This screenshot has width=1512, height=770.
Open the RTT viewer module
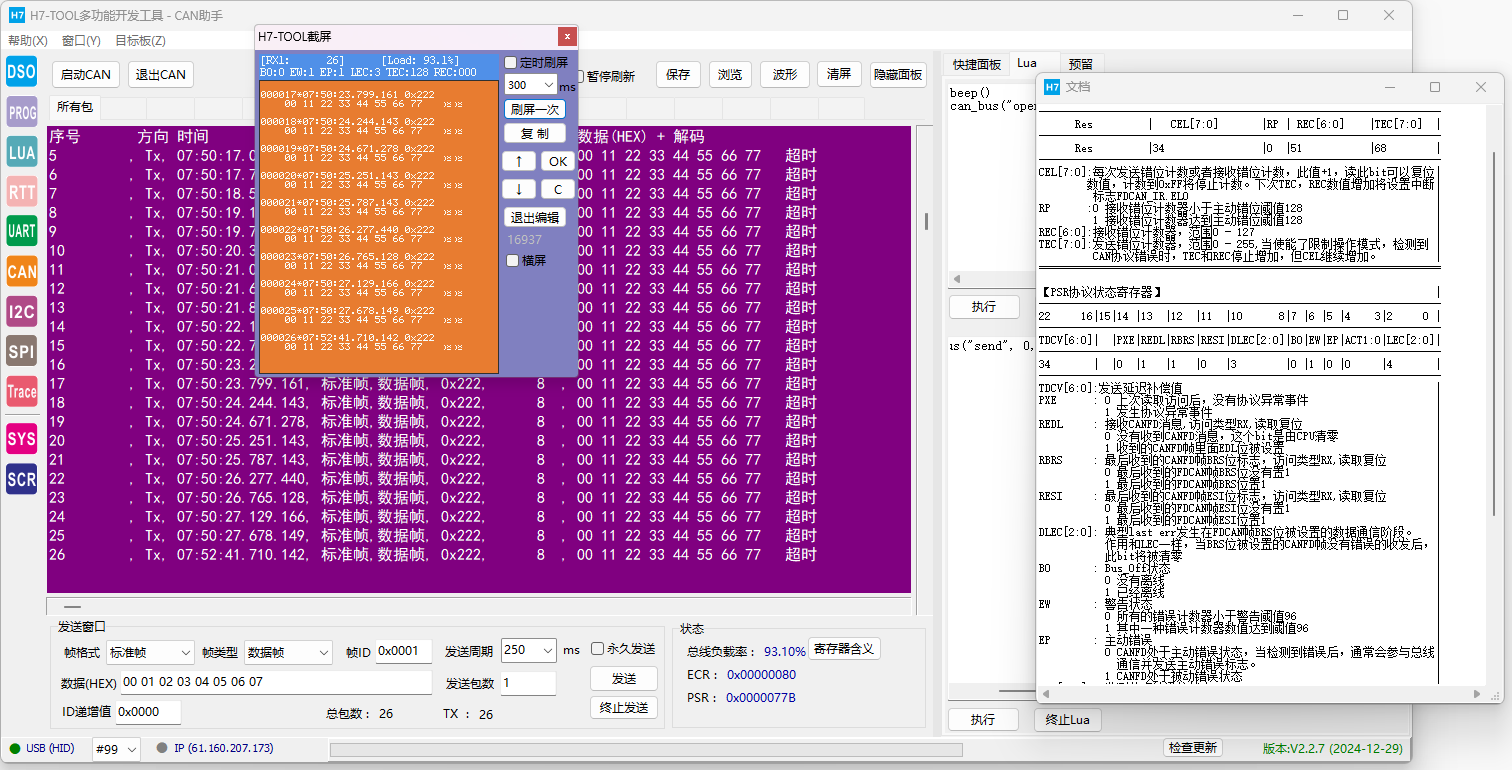[x=22, y=192]
